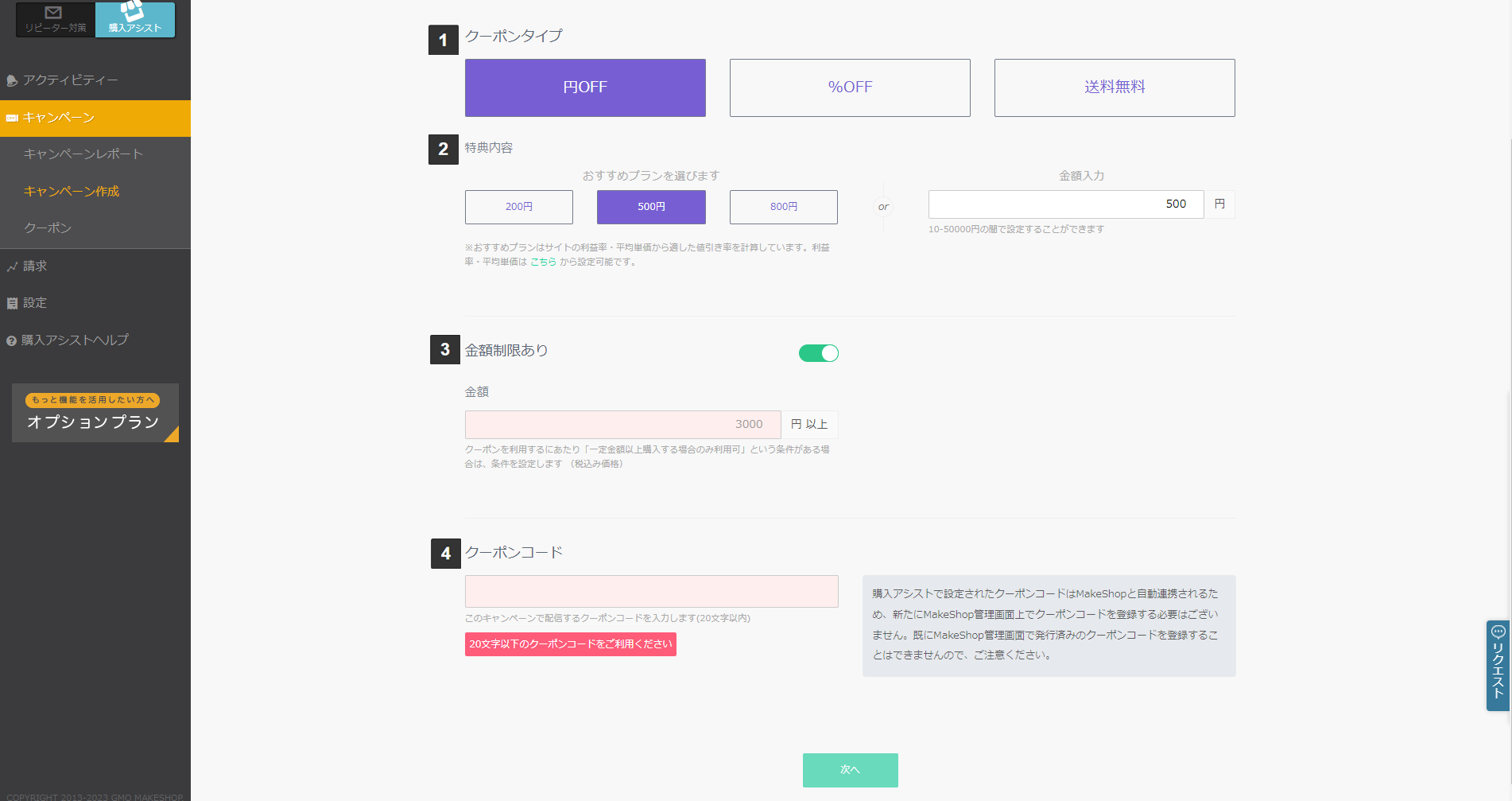Click the 10-50000円 range hint text
The image size is (1512, 801).
pyautogui.click(x=1016, y=229)
